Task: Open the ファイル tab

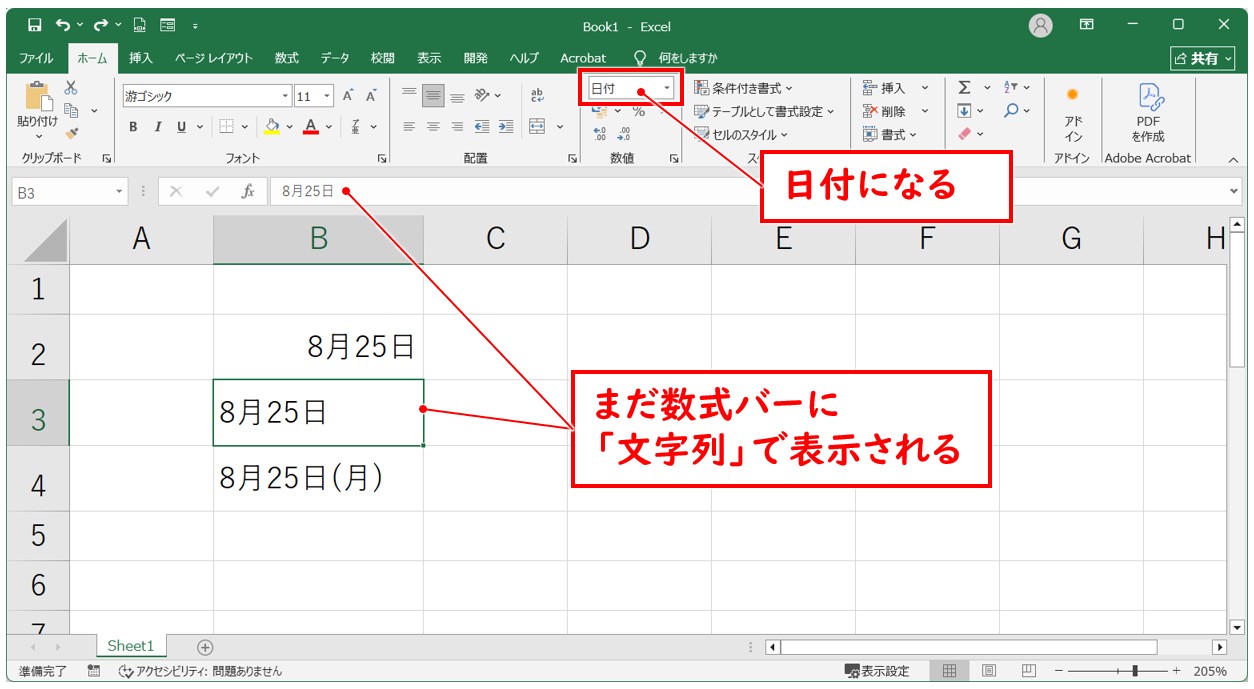Action: (x=36, y=58)
